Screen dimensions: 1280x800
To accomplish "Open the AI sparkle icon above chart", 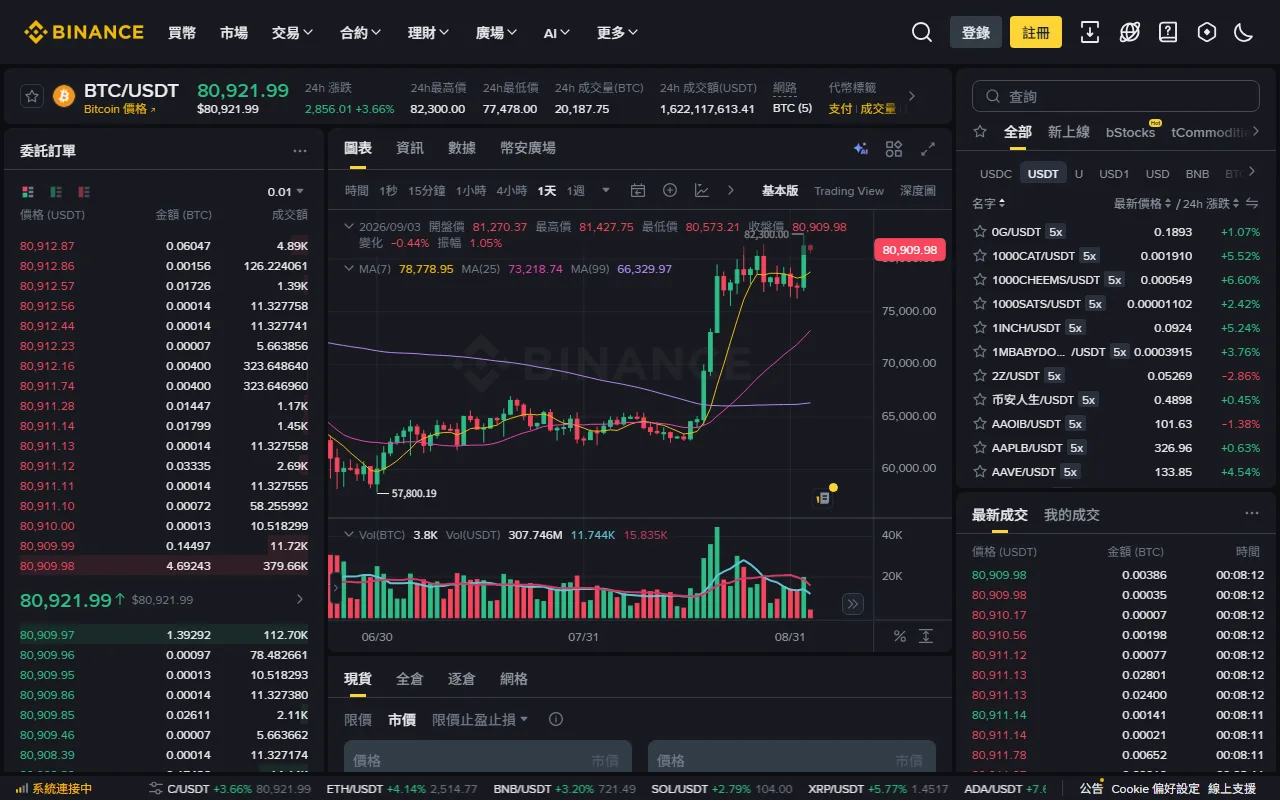I will click(860, 149).
